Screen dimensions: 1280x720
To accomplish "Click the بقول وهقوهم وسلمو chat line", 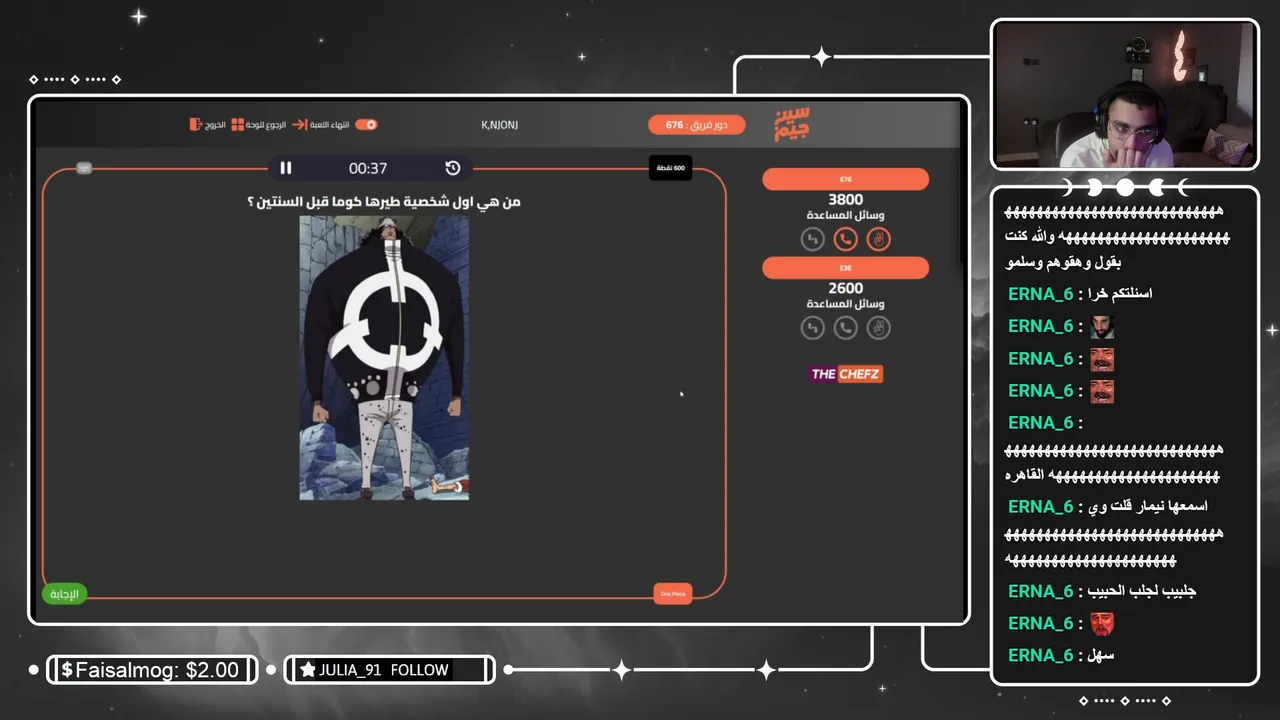I will point(1064,262).
